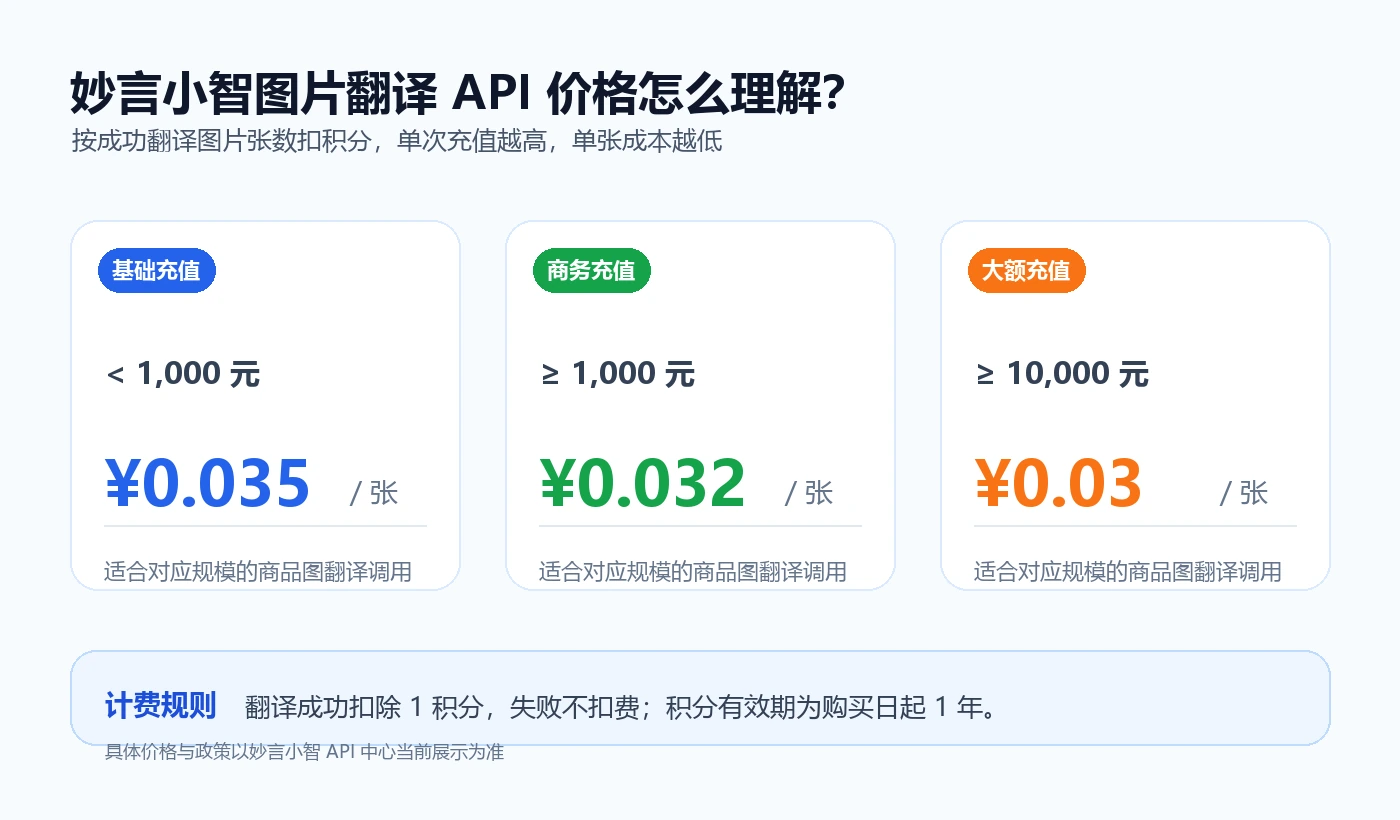Click the heading 妙言小智图片翻译 API 价格怎么理解?
1400x820 pixels.
coord(459,95)
